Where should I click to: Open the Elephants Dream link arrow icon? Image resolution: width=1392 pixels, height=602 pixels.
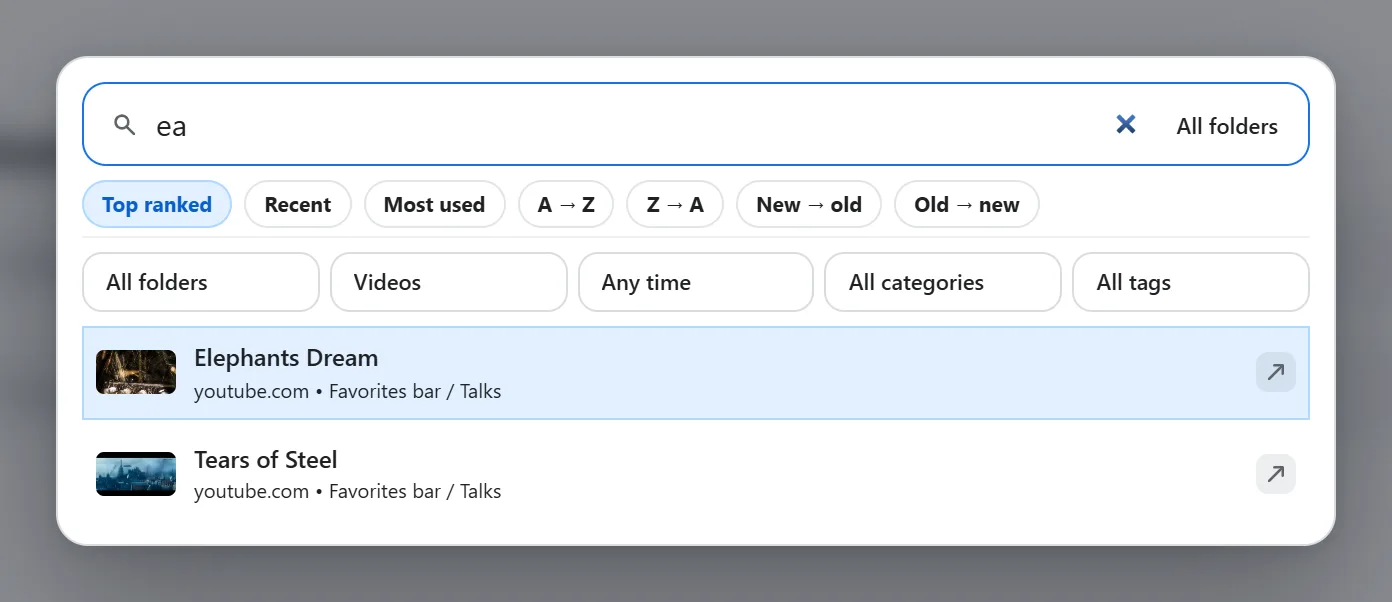click(1276, 372)
